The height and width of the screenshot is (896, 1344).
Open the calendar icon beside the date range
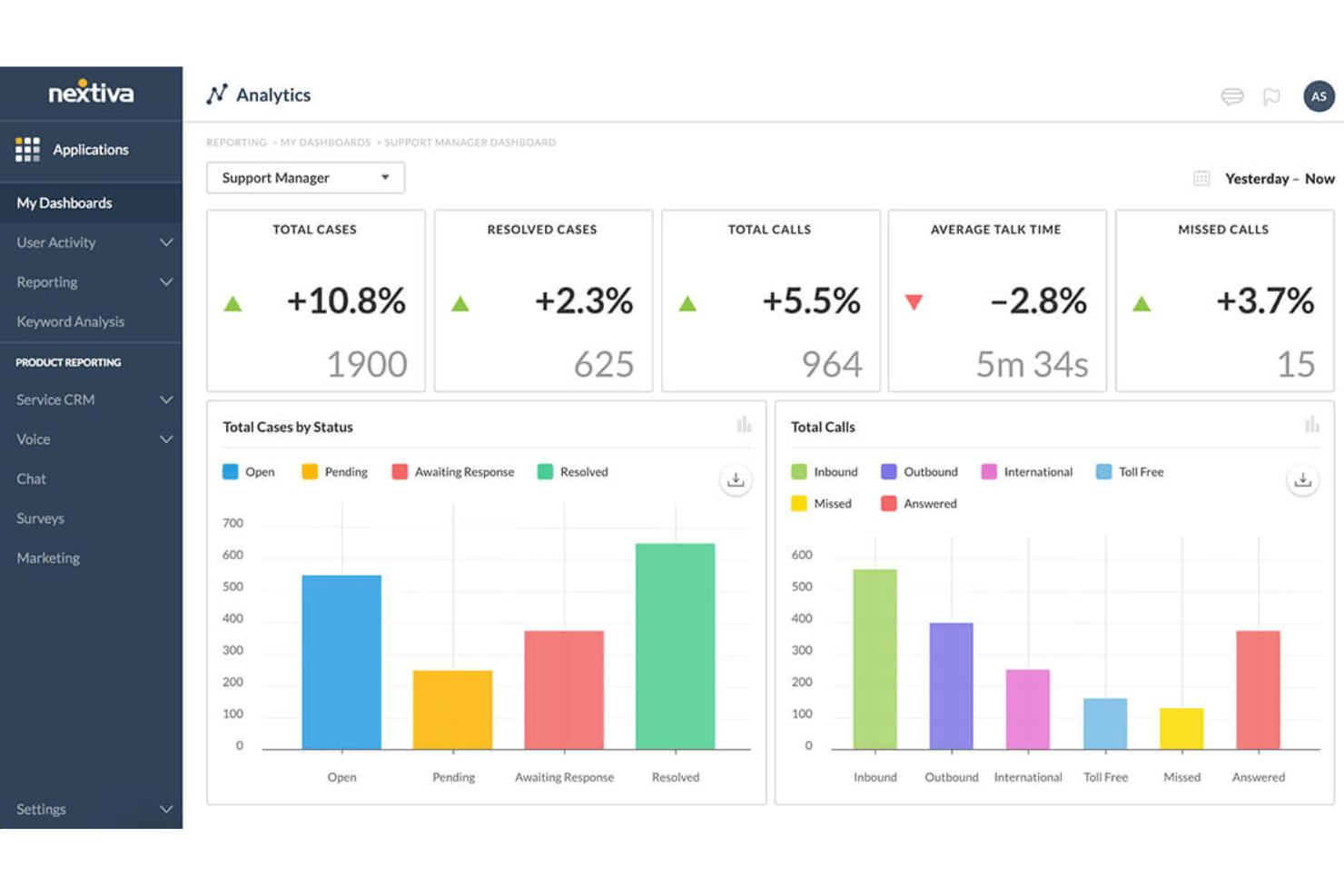click(1202, 178)
